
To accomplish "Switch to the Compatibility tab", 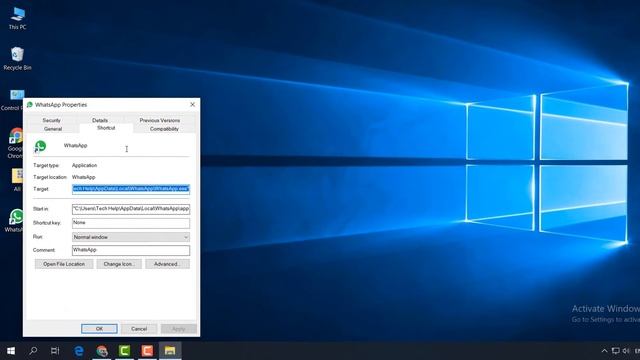I will pos(164,129).
